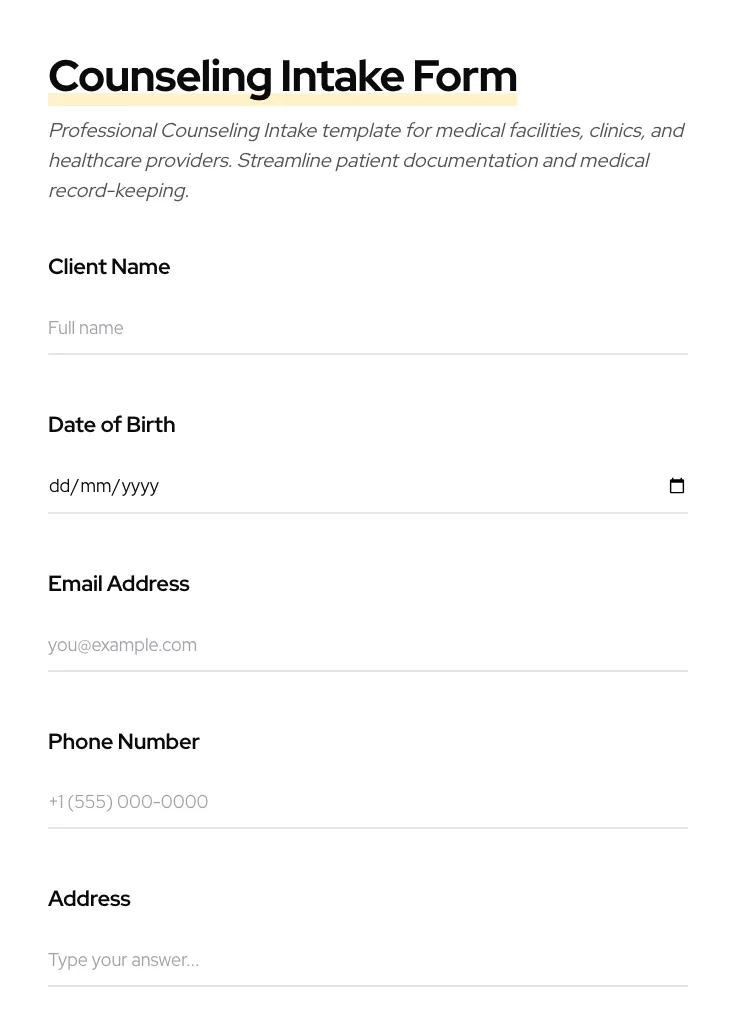Click the Client Name full name field
The height and width of the screenshot is (1024, 736).
click(x=367, y=328)
